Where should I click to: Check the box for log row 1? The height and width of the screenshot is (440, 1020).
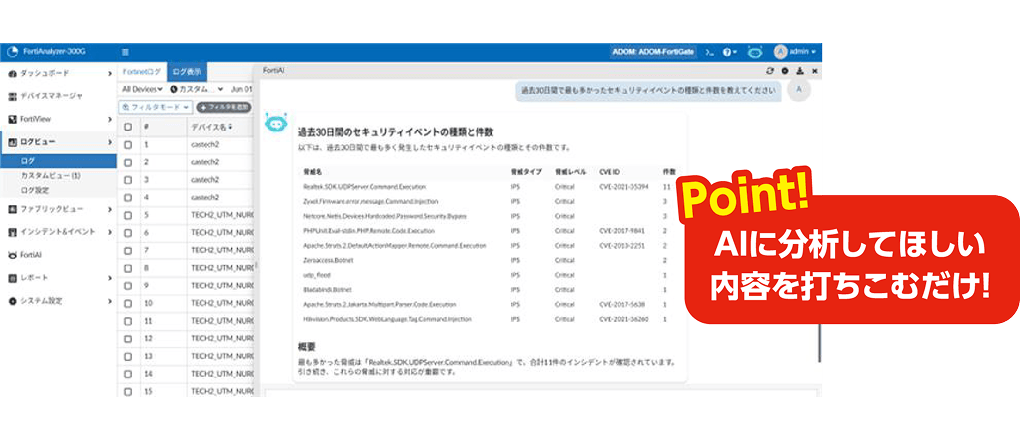[x=128, y=144]
